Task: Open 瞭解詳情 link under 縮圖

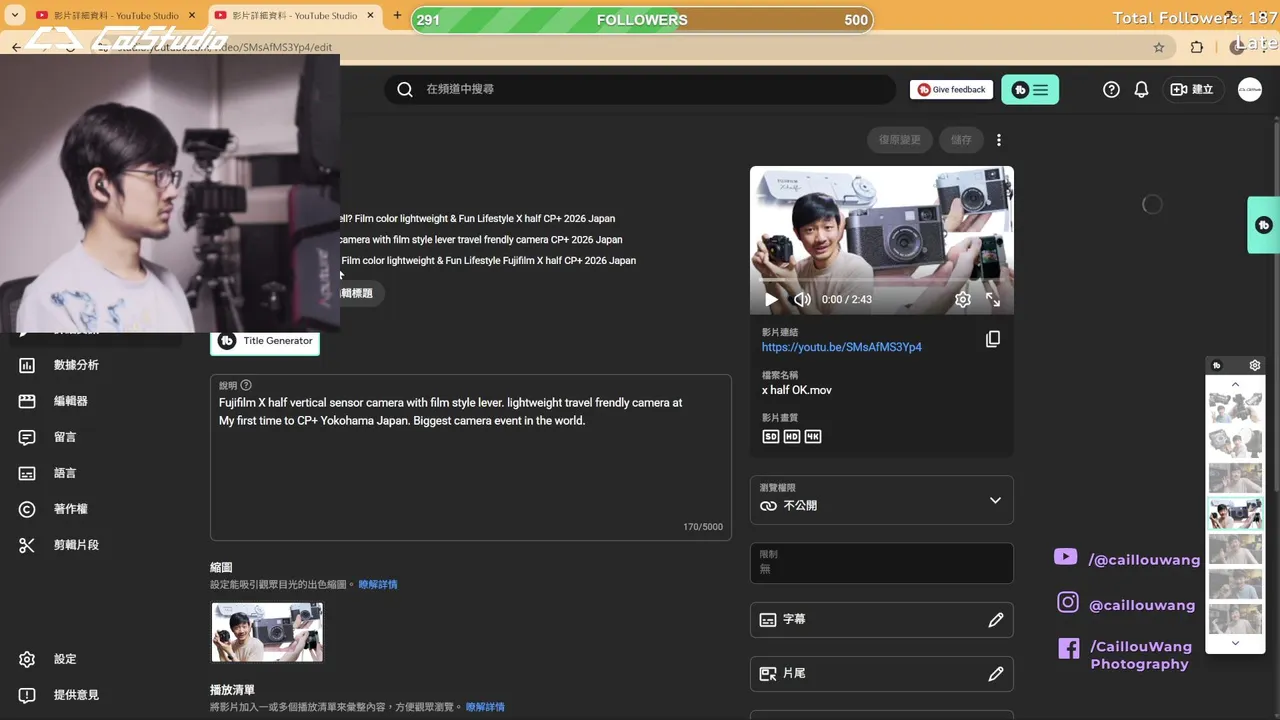Action: tap(378, 584)
